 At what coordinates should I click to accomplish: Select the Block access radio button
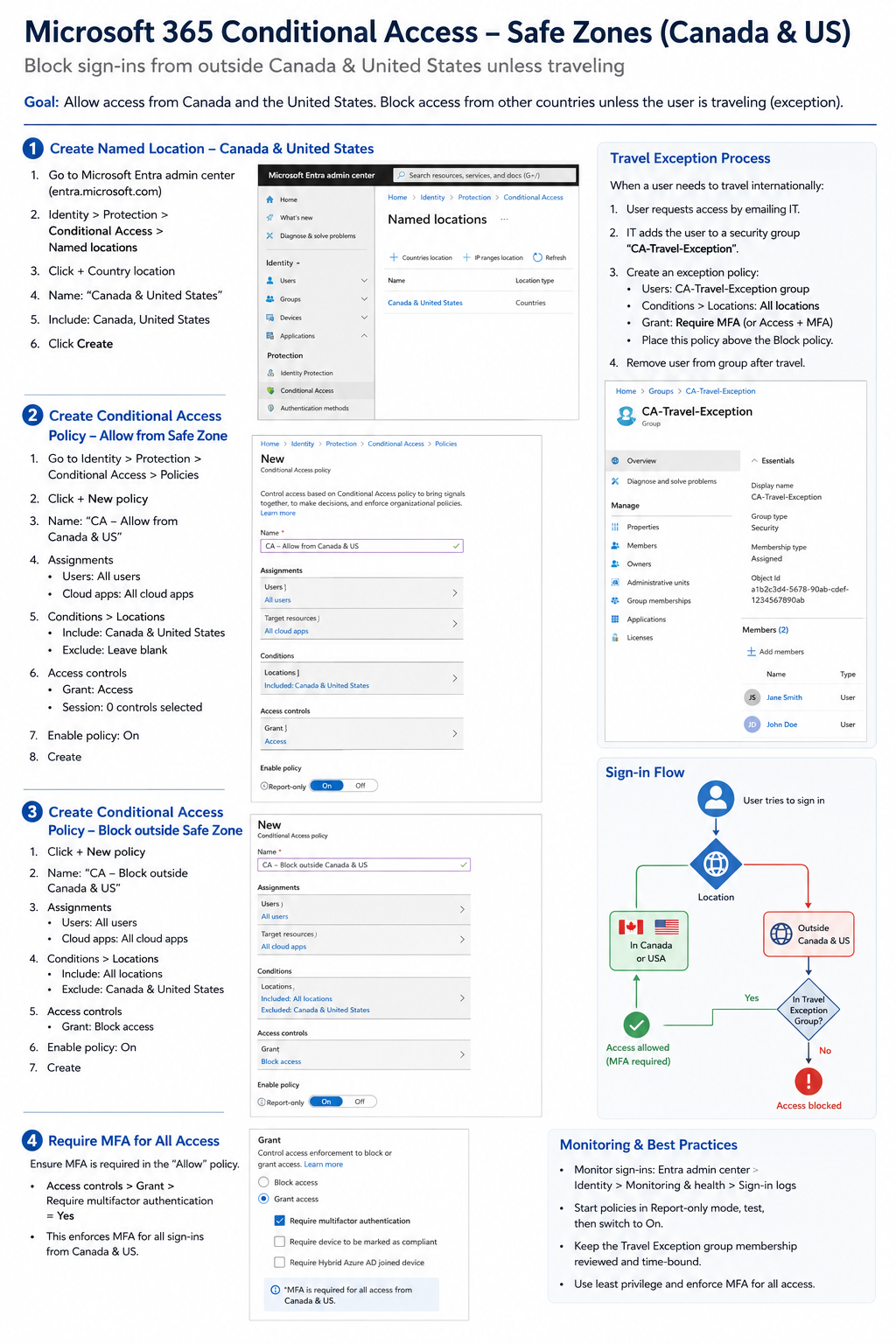pos(263,1182)
